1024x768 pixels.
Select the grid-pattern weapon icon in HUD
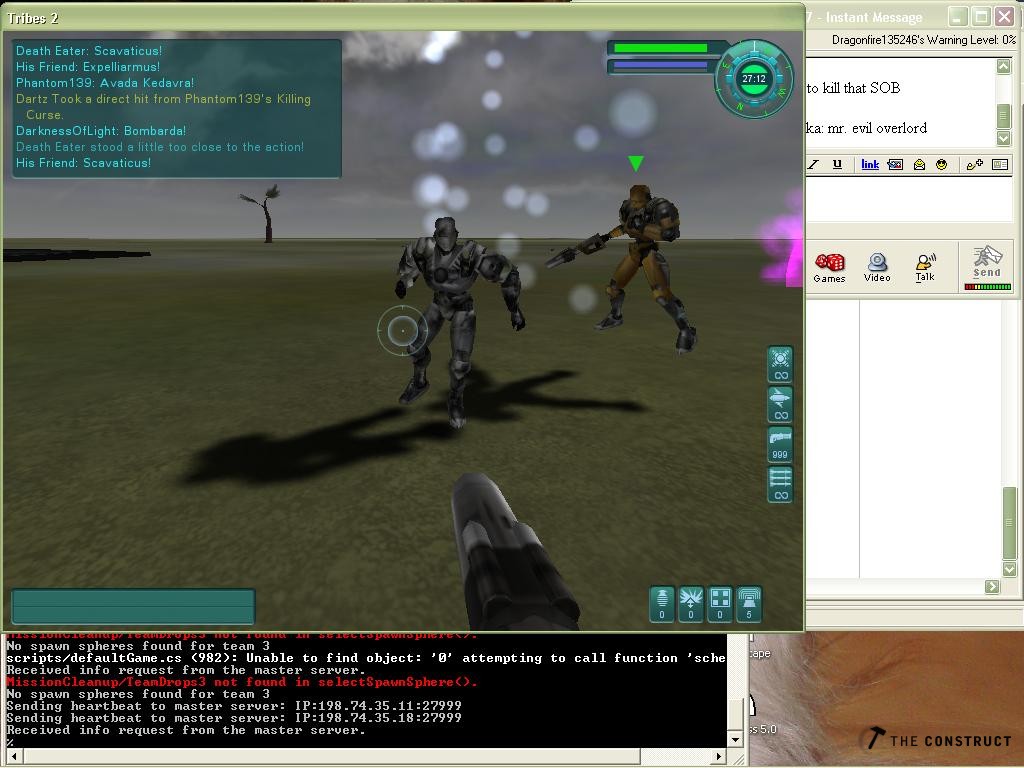pos(780,485)
